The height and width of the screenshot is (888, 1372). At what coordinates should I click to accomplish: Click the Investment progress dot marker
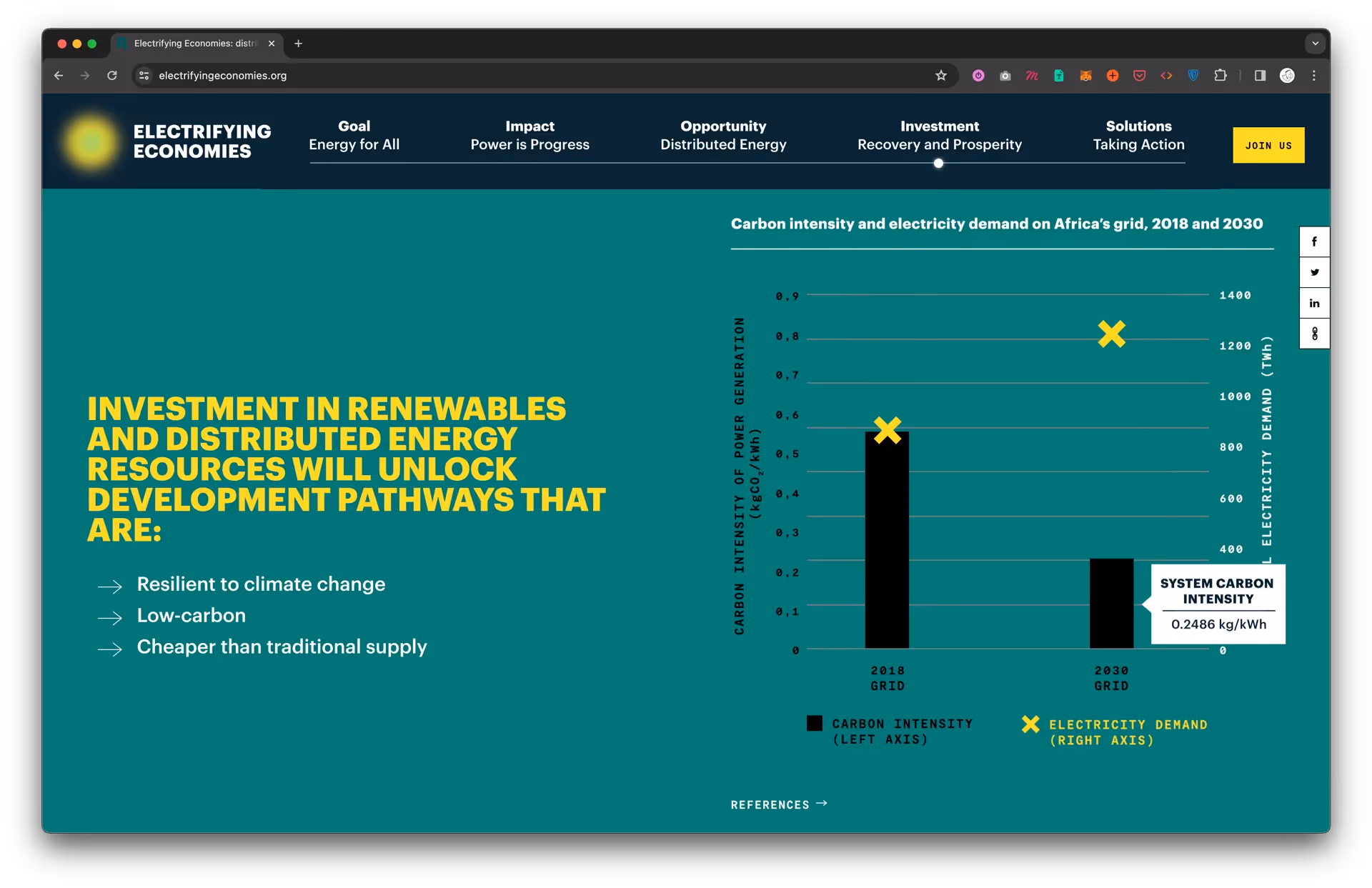click(938, 164)
